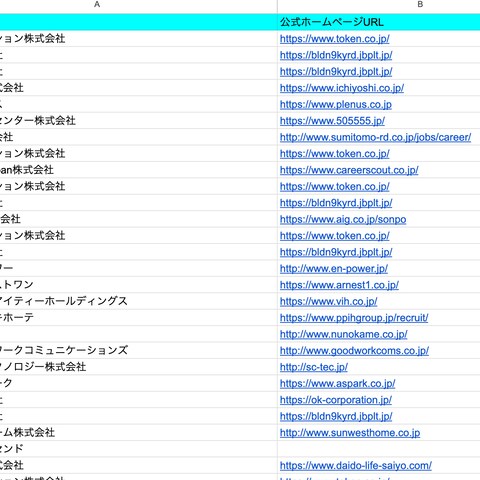The image size is (480, 480).
Task: Open the www.nunokame.co.jp link
Action: 344,334
